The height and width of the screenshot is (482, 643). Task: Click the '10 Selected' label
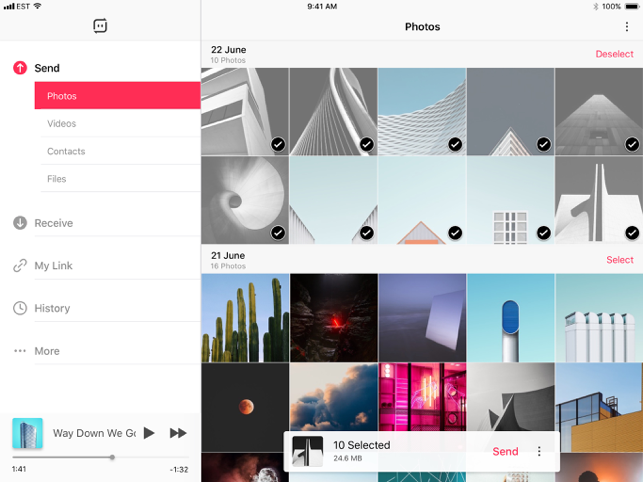pos(362,445)
